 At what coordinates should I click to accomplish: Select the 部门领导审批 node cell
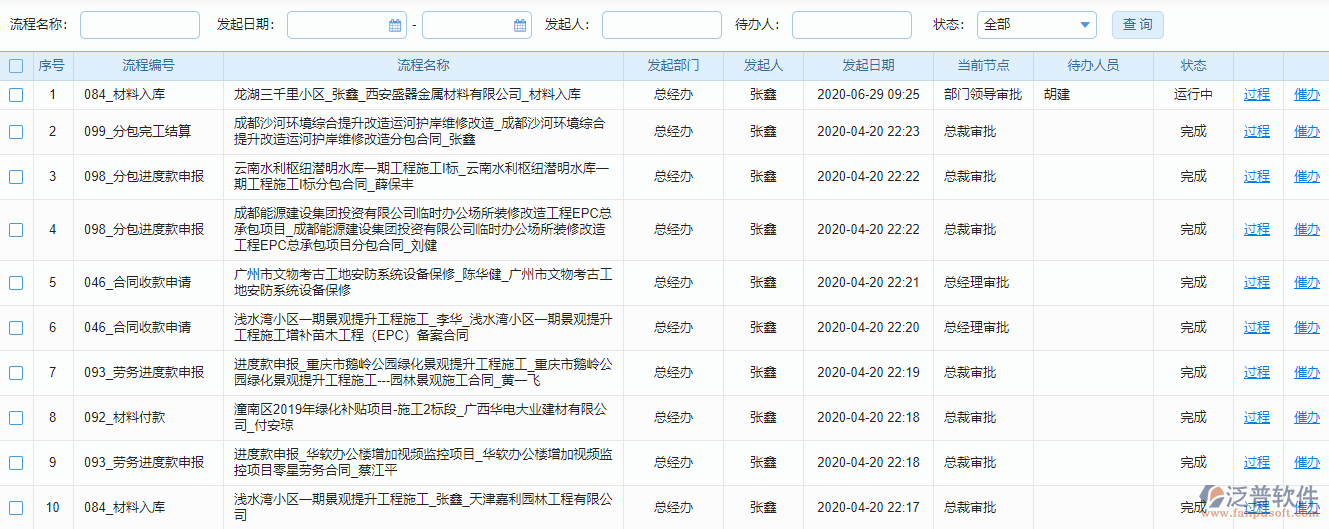point(983,95)
